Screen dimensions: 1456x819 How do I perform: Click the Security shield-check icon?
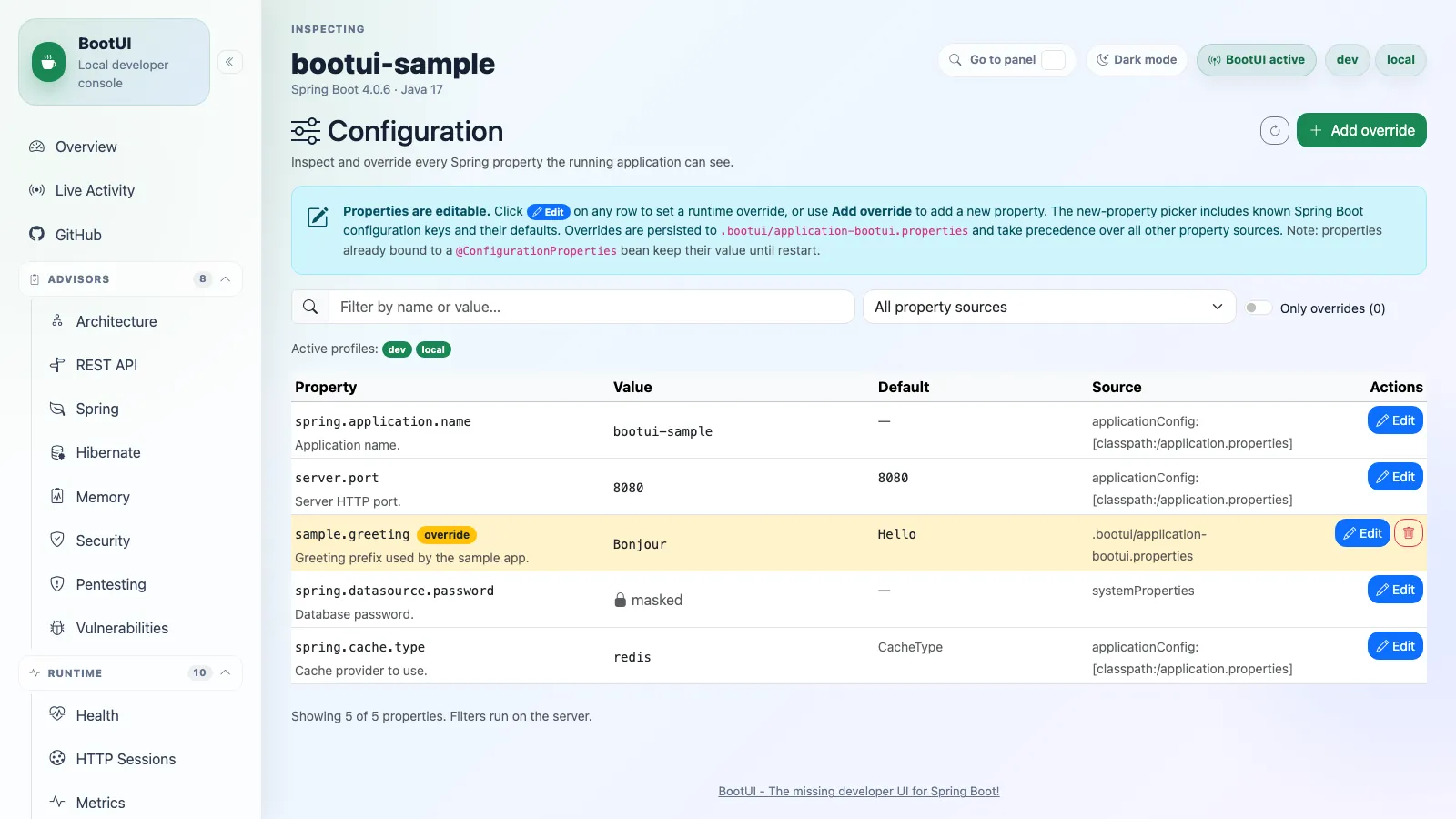57,540
